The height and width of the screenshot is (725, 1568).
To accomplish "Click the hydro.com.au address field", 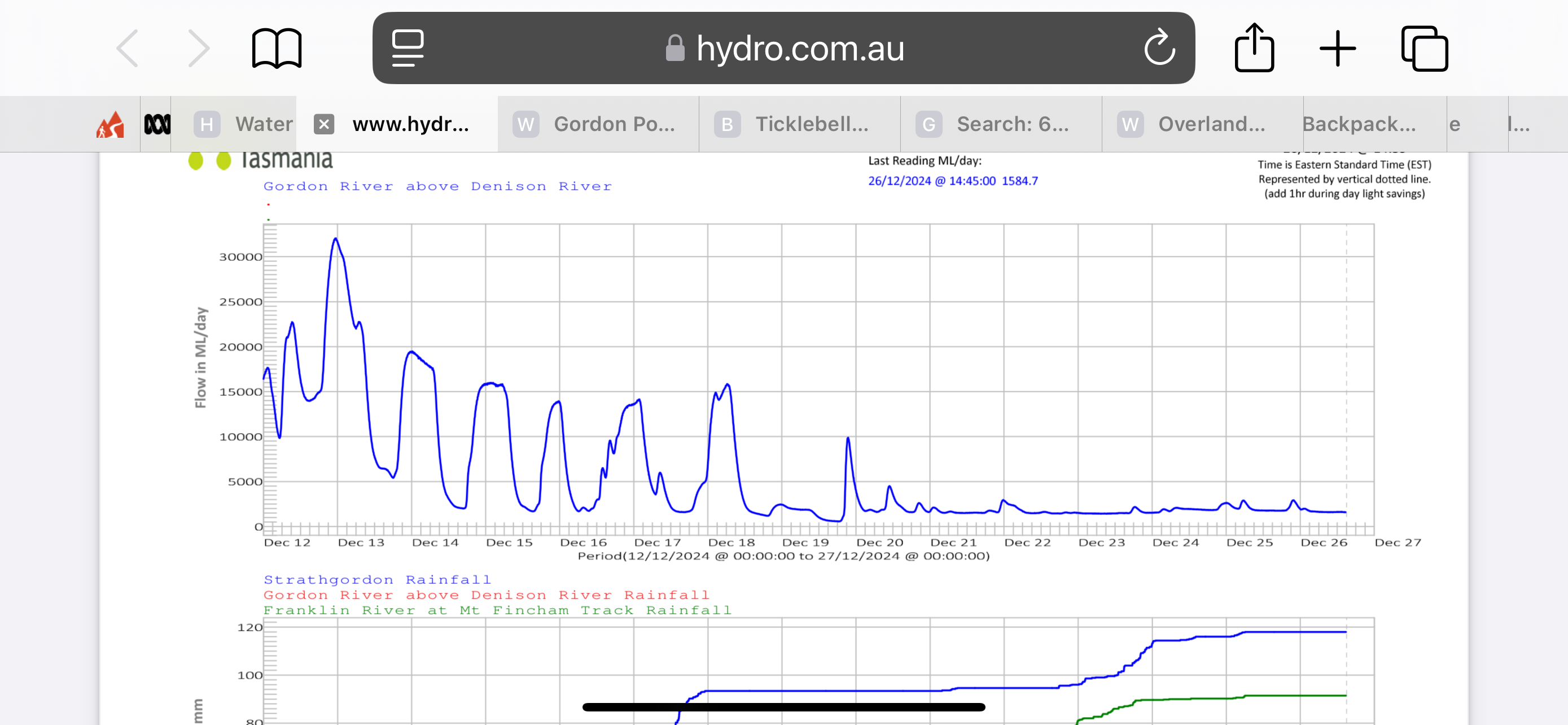I will 784,48.
